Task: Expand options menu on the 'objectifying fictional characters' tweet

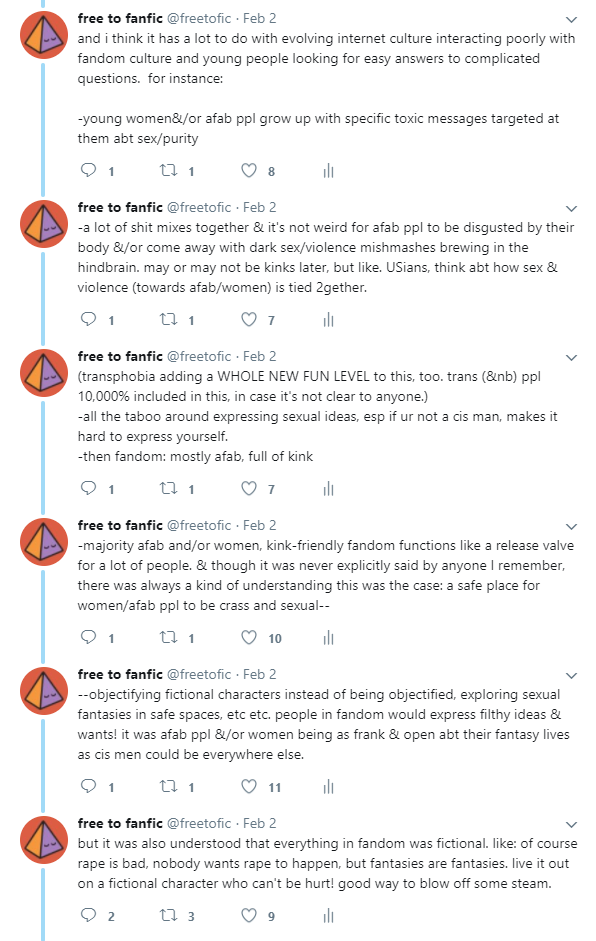Action: (x=571, y=675)
